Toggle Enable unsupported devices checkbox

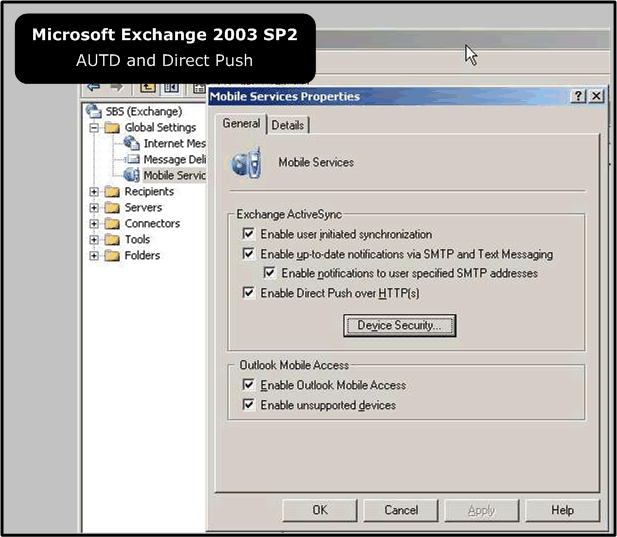(248, 404)
